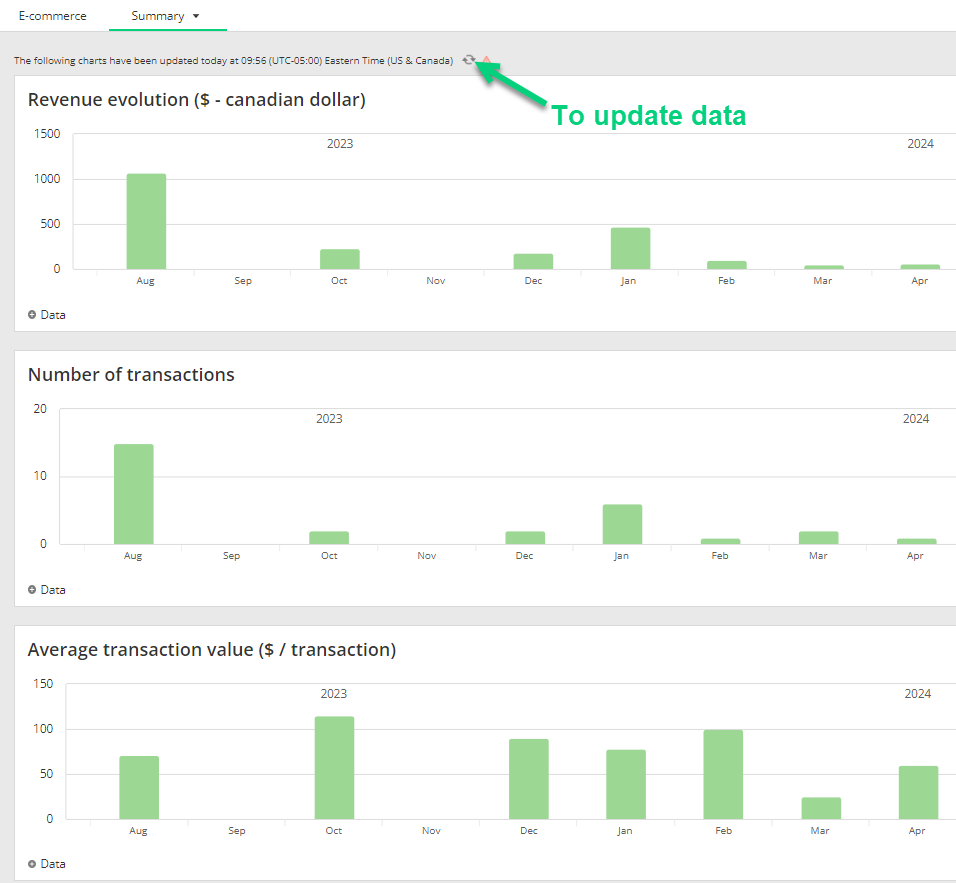Click the Sep label in Number of transactions chart
956x883 pixels.
pyautogui.click(x=231, y=556)
